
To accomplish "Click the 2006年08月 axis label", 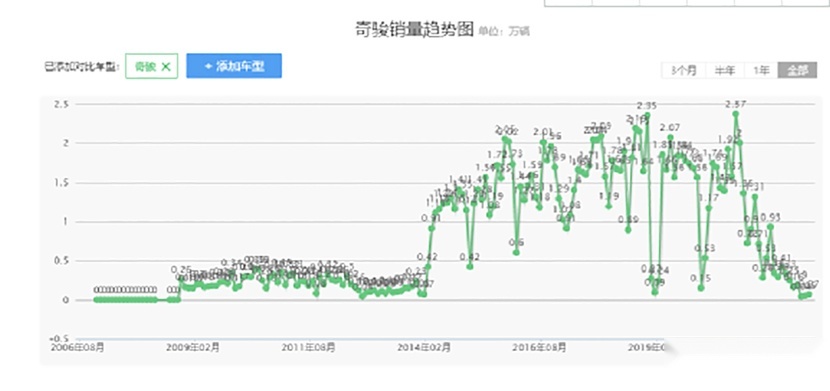I will click(x=77, y=348).
